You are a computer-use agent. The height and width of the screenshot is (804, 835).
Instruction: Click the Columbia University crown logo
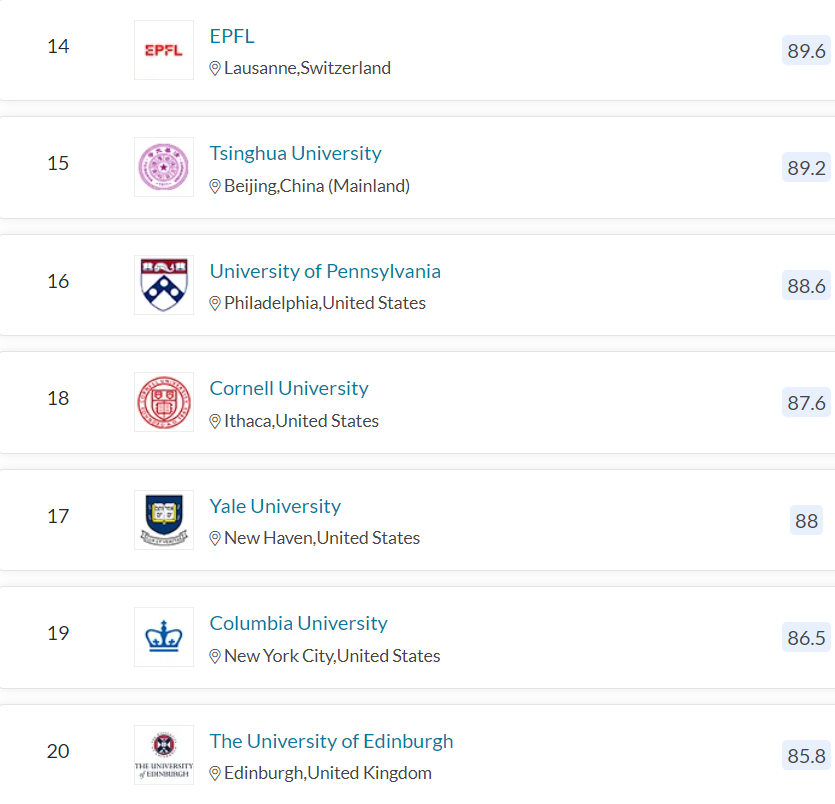click(x=164, y=637)
